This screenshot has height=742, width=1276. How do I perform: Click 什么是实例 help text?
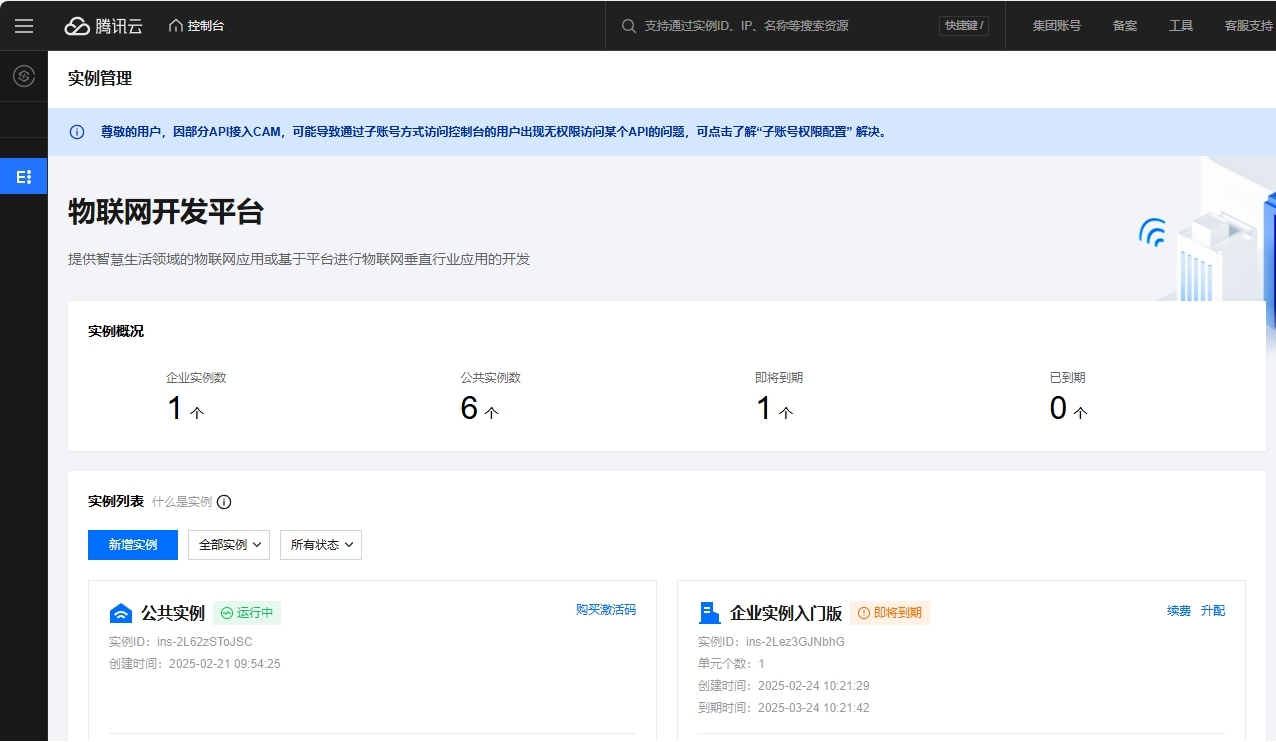182,502
